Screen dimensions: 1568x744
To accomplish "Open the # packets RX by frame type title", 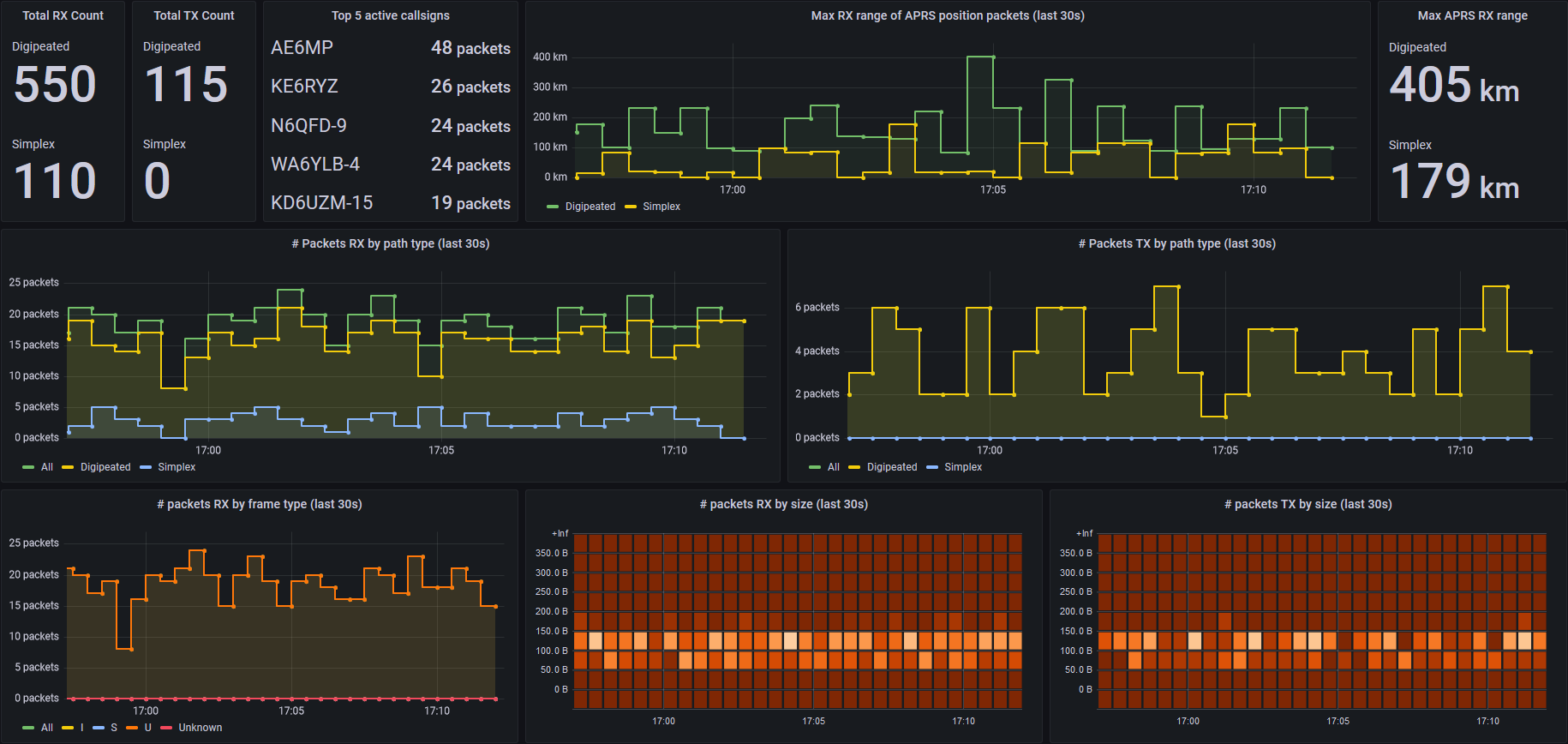I will coord(260,504).
